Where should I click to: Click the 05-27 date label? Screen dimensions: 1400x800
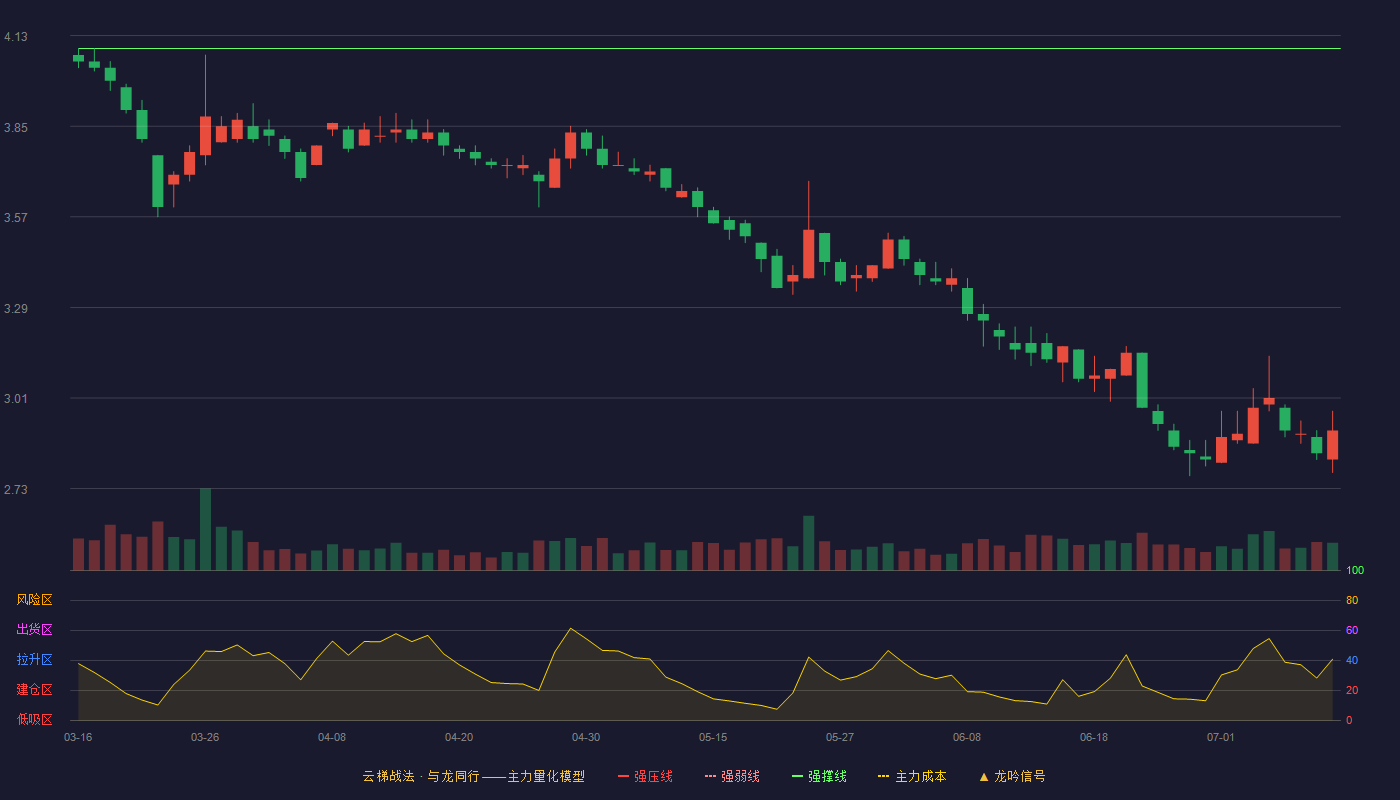click(840, 737)
